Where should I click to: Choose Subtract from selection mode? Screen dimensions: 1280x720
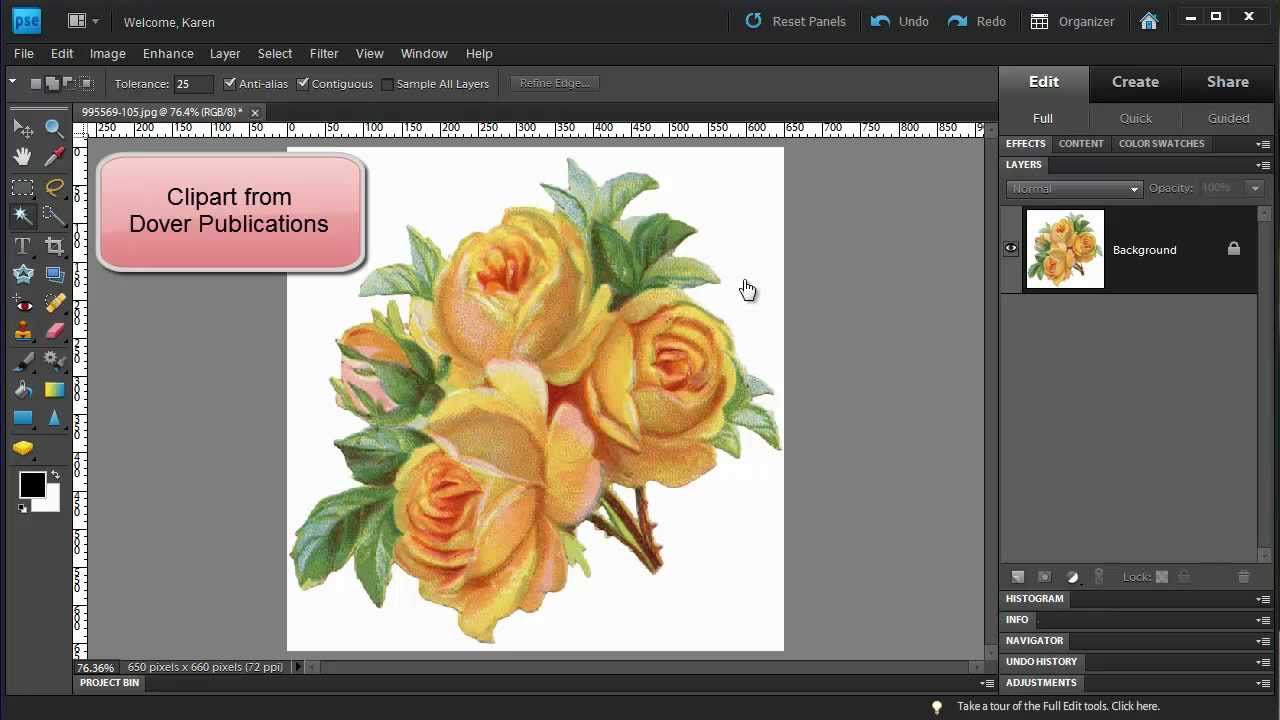coord(69,84)
